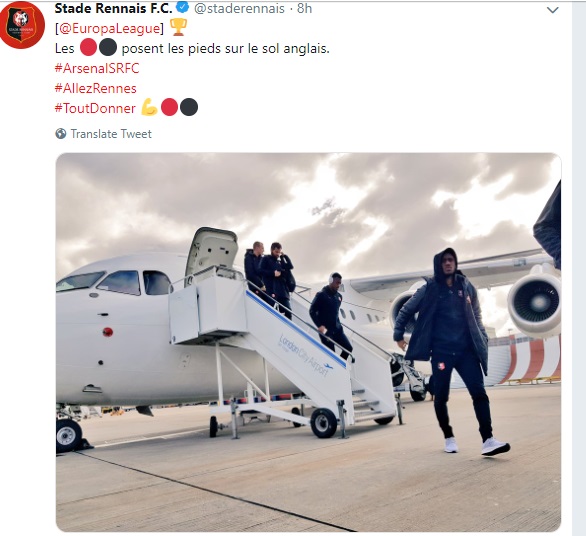Open tweet options chevron dropdown
The image size is (586, 536).
tap(553, 10)
